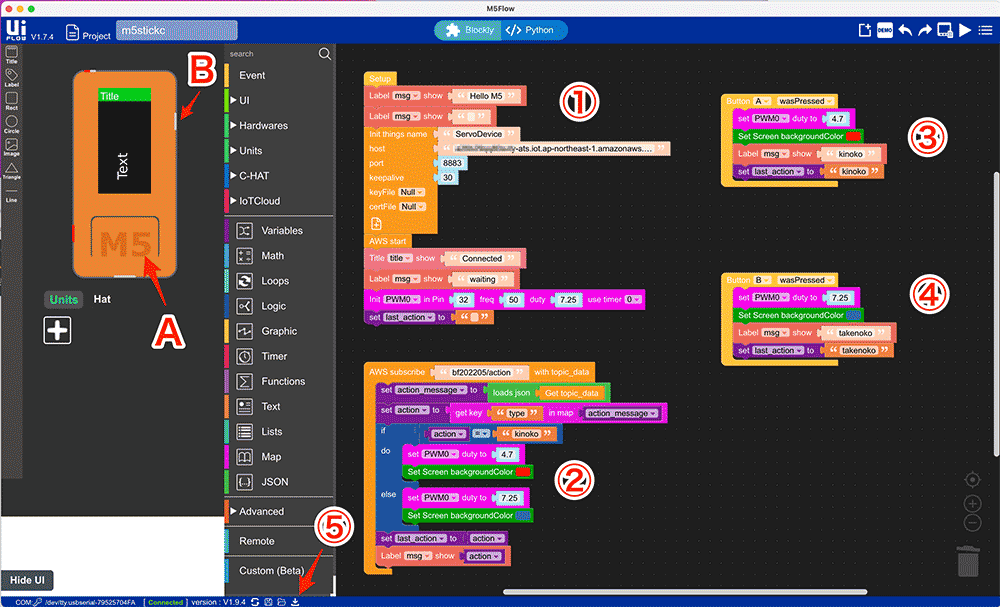The height and width of the screenshot is (607, 1000).
Task: Select the Title UI element tool
Action: point(12,54)
